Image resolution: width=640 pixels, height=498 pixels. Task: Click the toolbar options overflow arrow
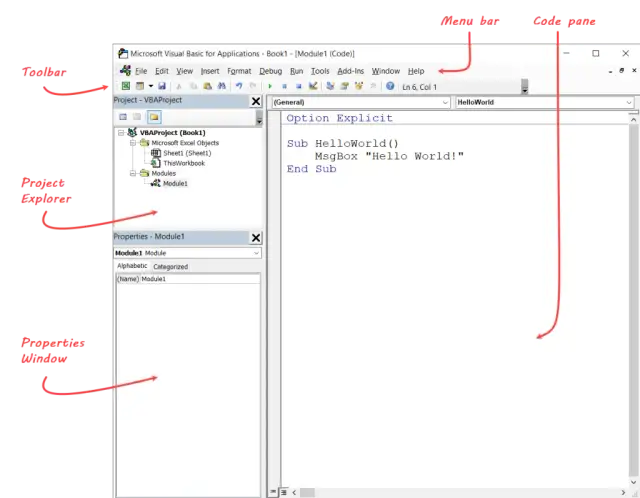(x=524, y=87)
